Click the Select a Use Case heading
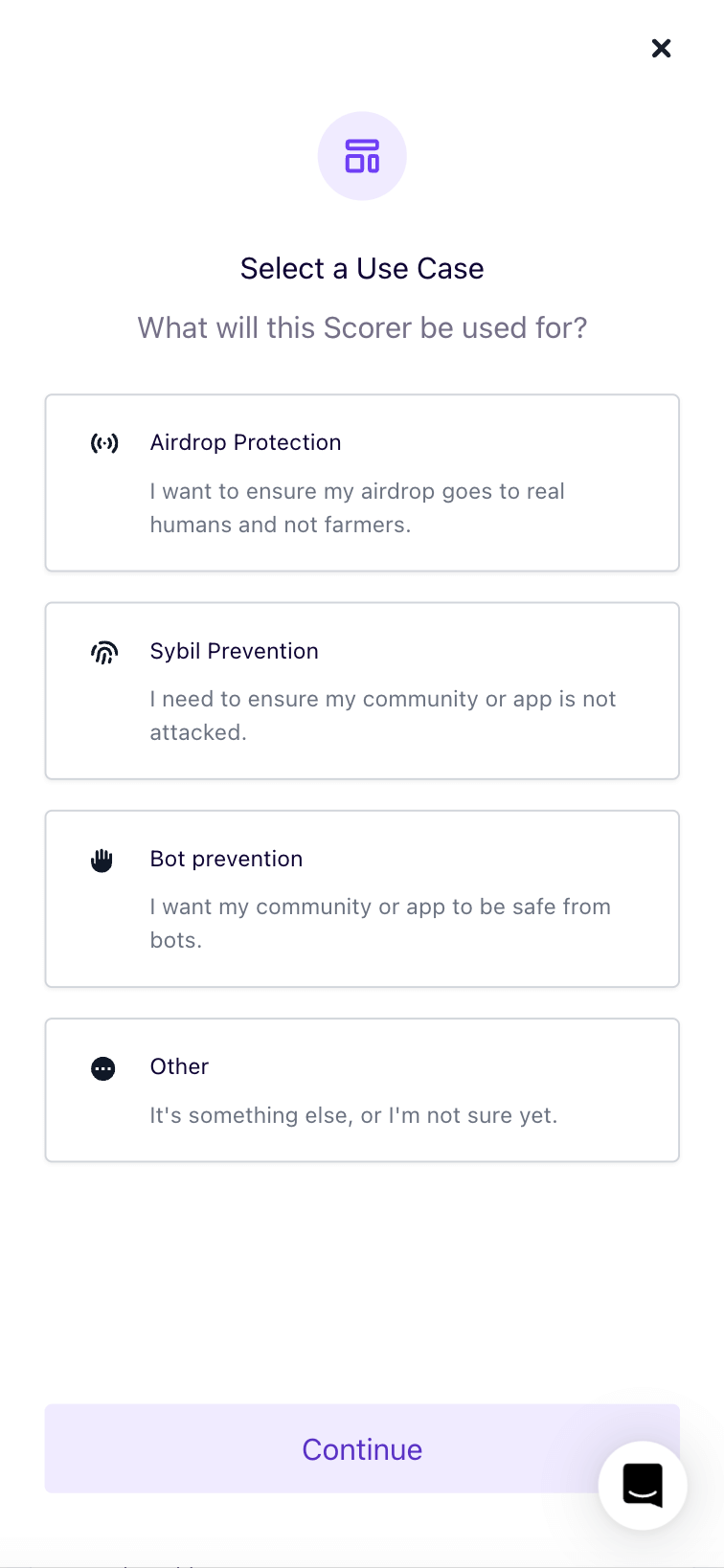 pos(362,268)
